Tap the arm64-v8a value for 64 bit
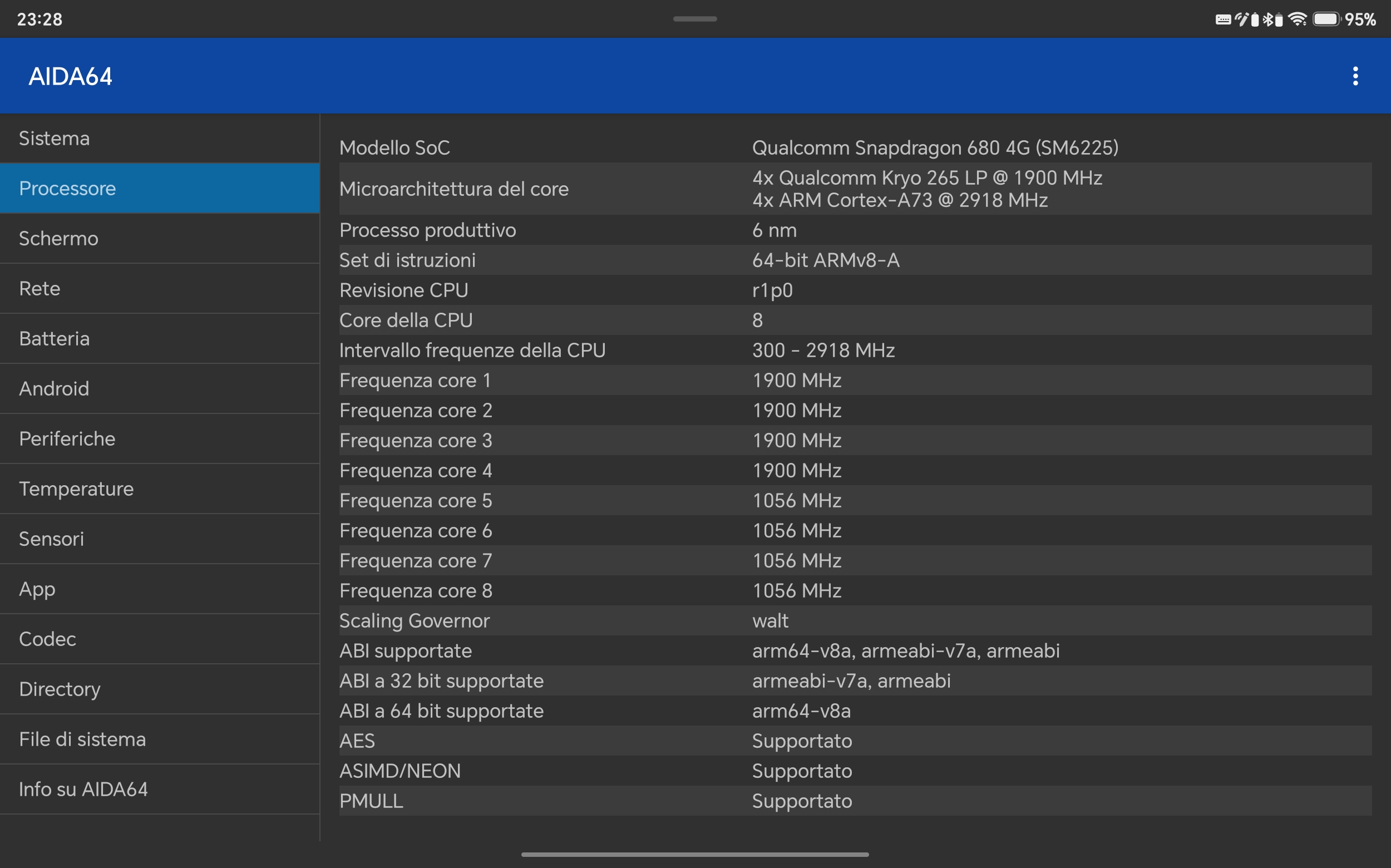The width and height of the screenshot is (1391, 868). [x=801, y=711]
